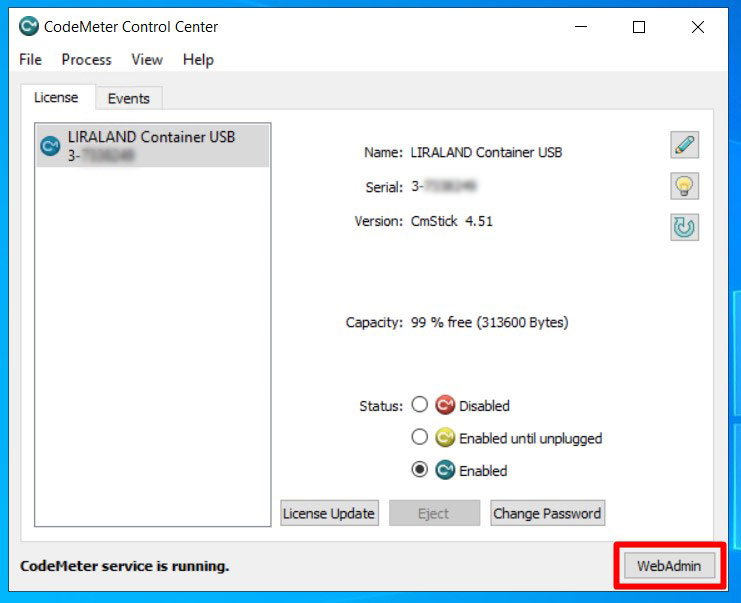Open the View menu
This screenshot has height=603, width=741.
146,60
